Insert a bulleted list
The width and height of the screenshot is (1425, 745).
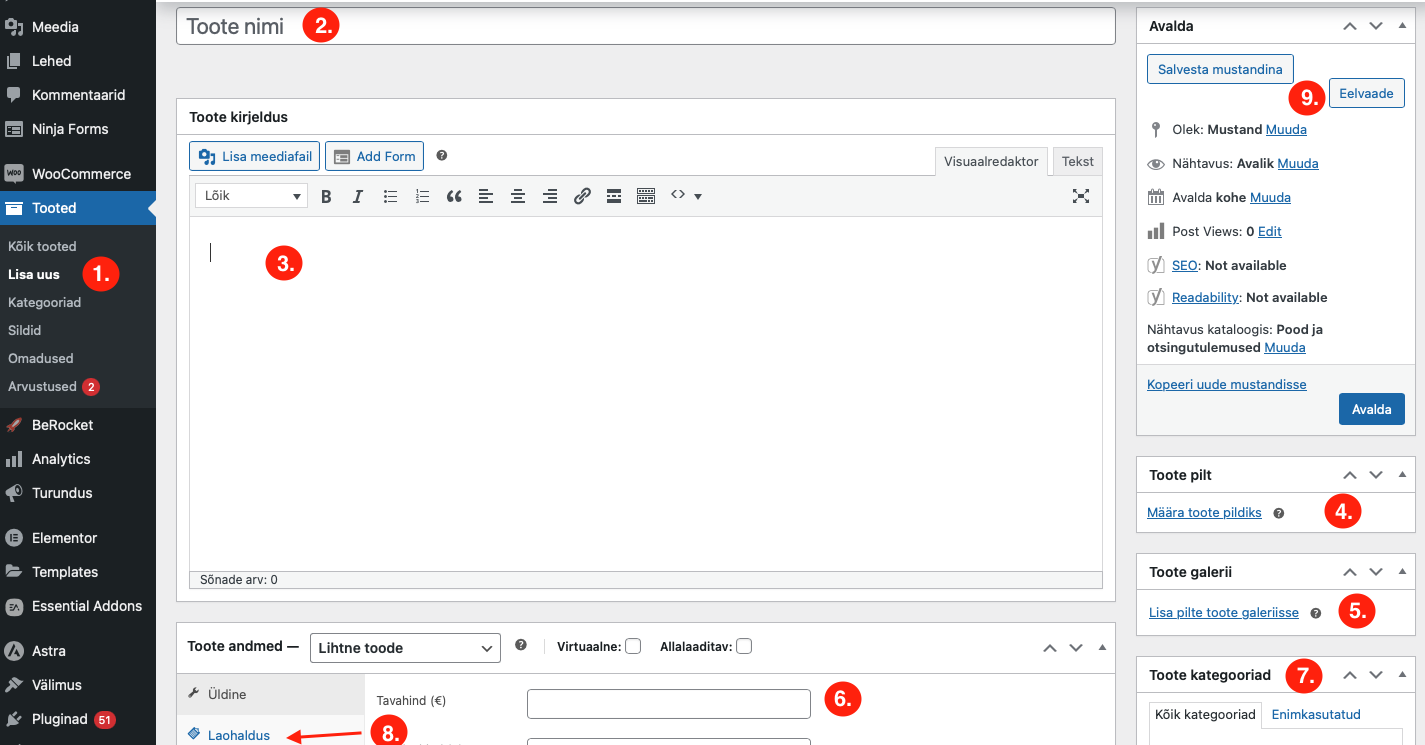[391, 196]
